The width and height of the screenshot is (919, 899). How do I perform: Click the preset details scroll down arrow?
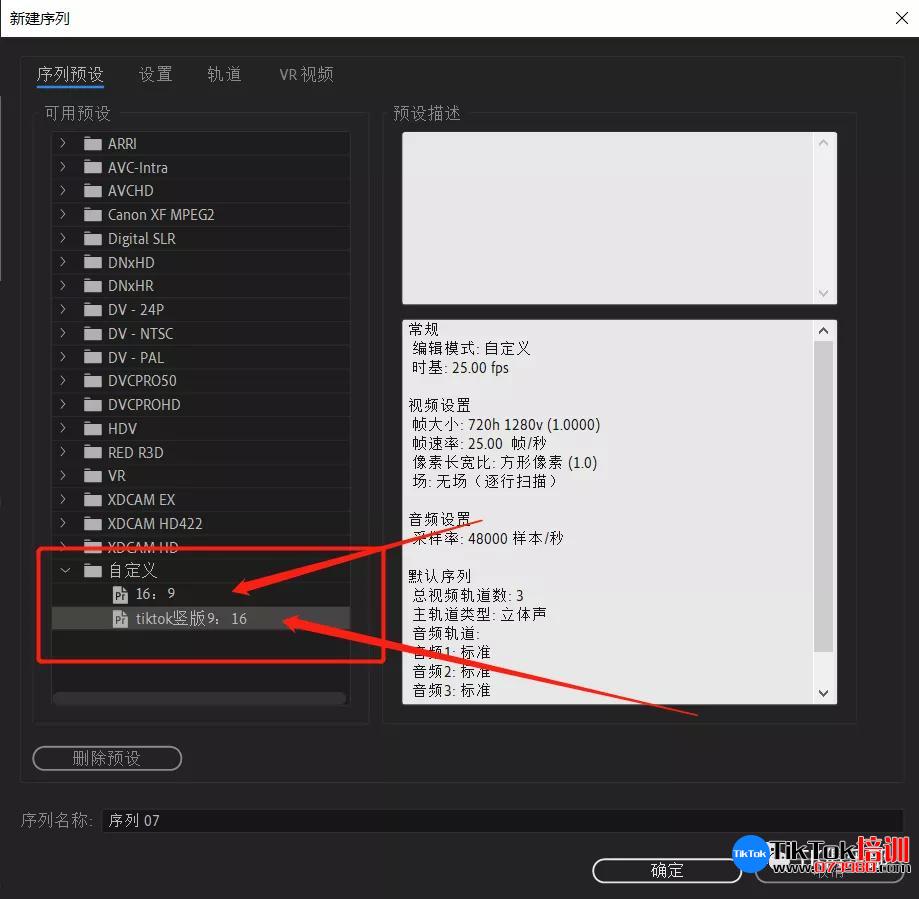tap(823, 693)
